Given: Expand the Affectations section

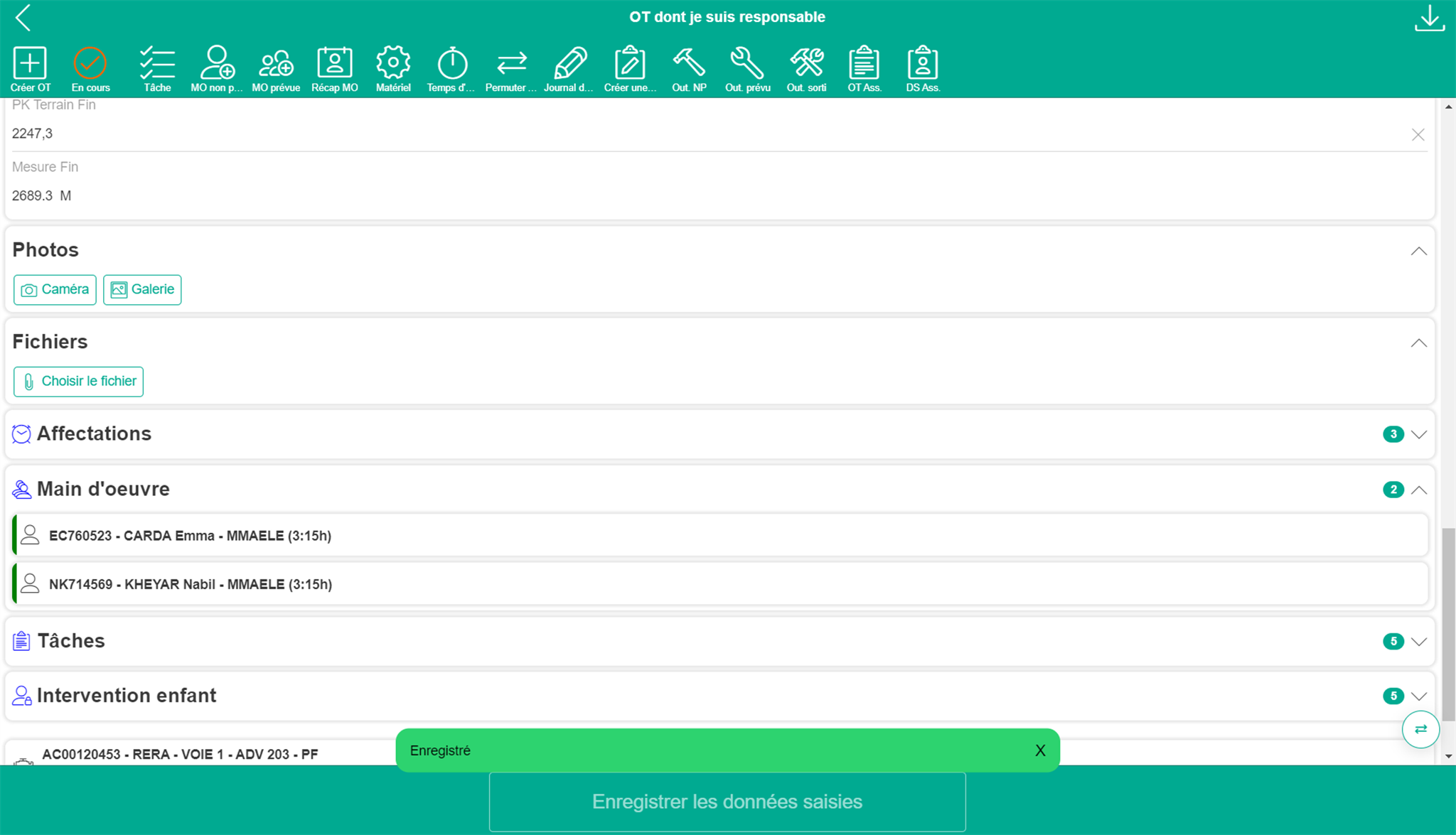Looking at the screenshot, I should pos(1418,434).
